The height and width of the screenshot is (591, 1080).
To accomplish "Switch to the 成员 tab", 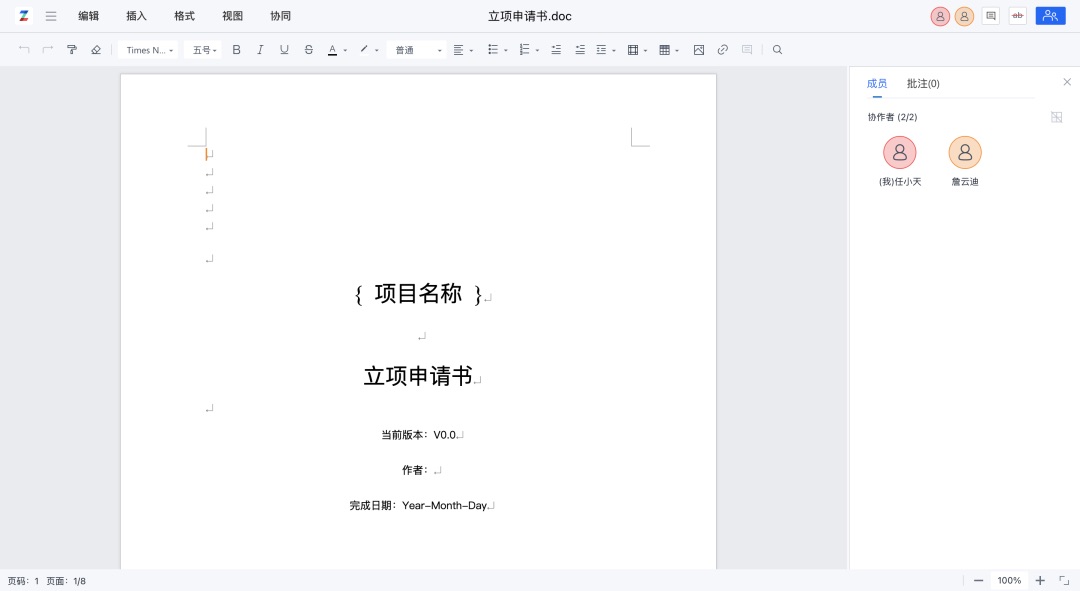I will pos(877,83).
